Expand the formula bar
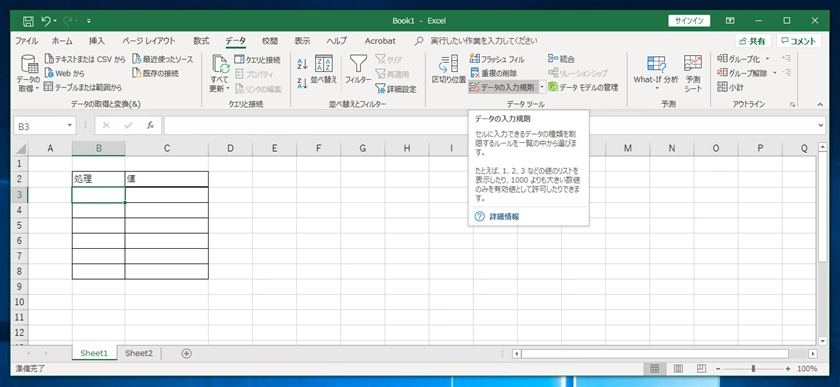Screen dimensions: 840x387 (822, 125)
